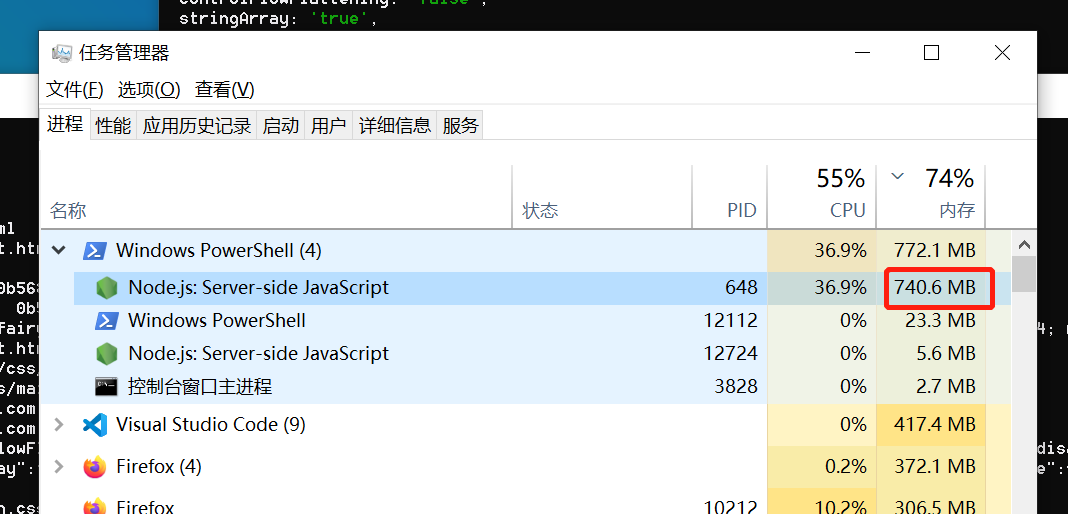Click the 2.7 MB memory cell
1068x514 pixels.
coord(930,387)
